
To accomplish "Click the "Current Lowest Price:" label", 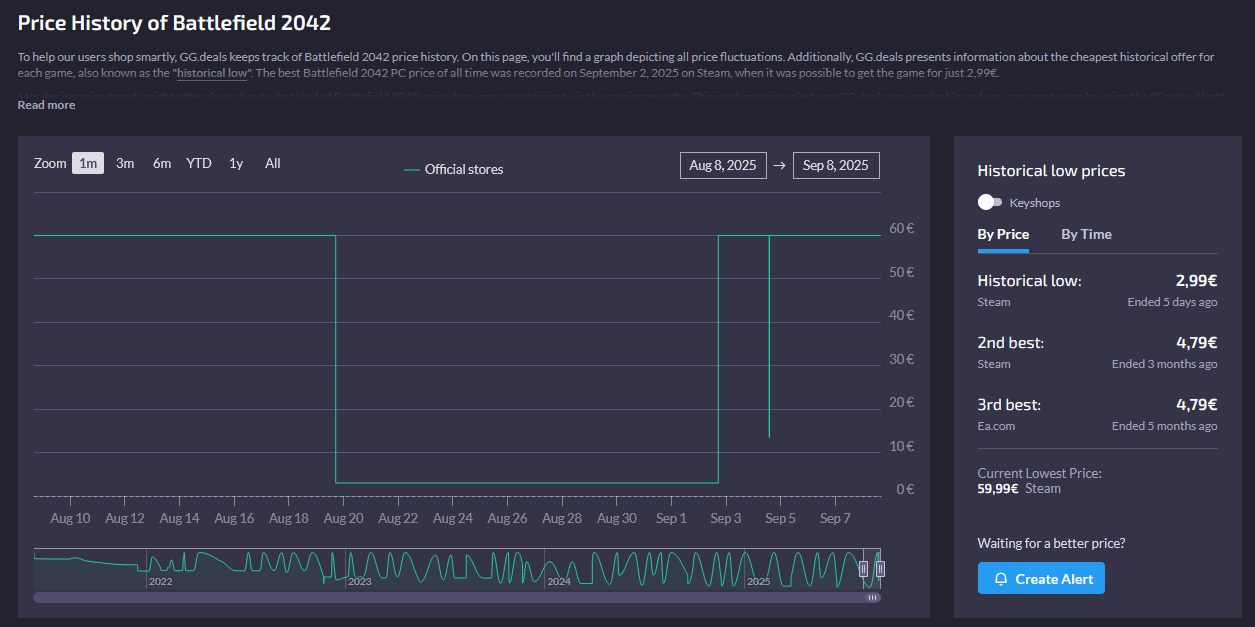I will point(1039,473).
